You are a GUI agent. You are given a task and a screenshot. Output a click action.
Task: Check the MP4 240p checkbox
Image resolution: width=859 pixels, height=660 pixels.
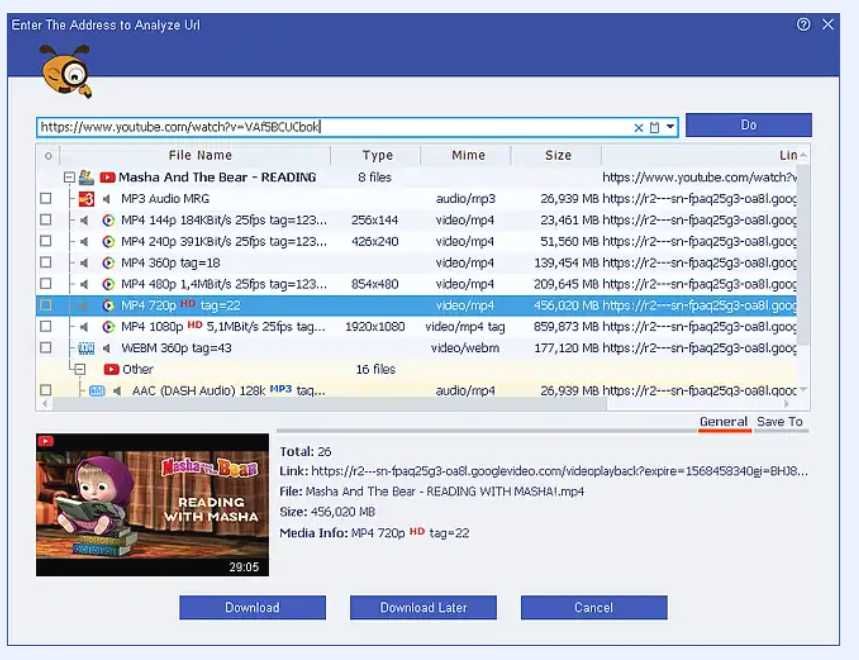point(46,241)
